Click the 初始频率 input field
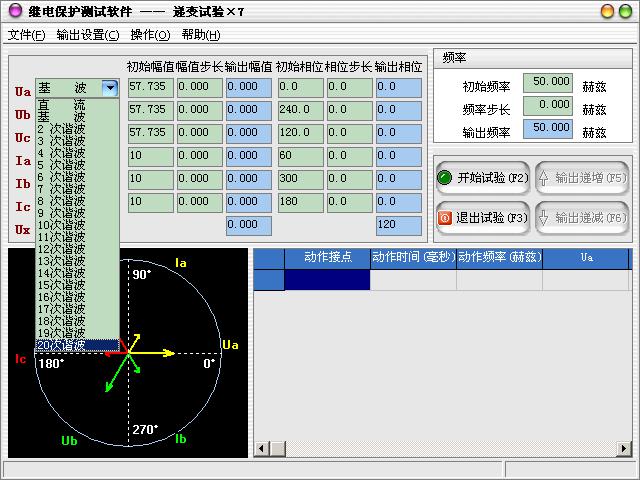This screenshot has height=480, width=640. pyautogui.click(x=548, y=82)
